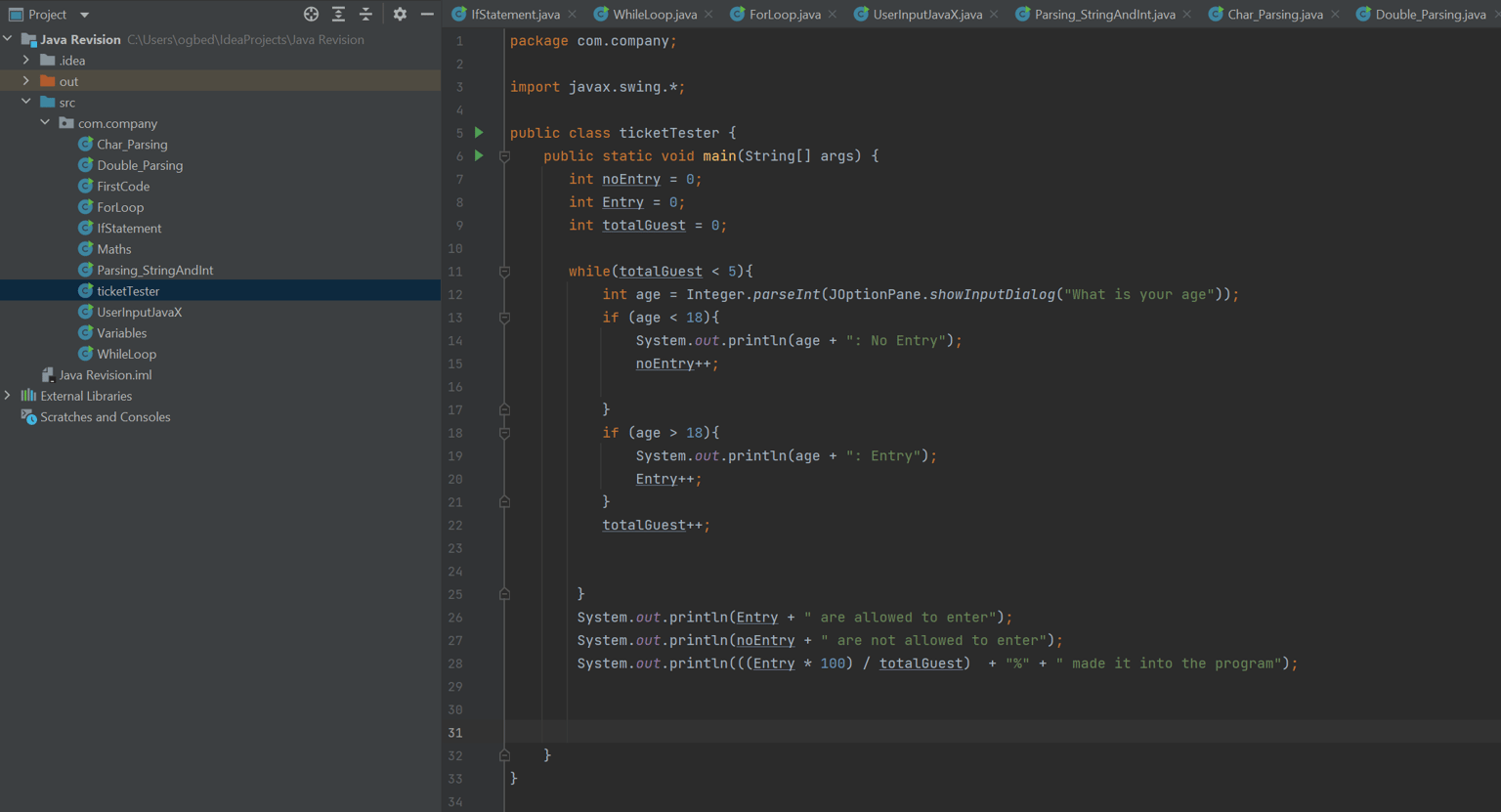Select WhileLoop class in project tree

click(x=126, y=355)
